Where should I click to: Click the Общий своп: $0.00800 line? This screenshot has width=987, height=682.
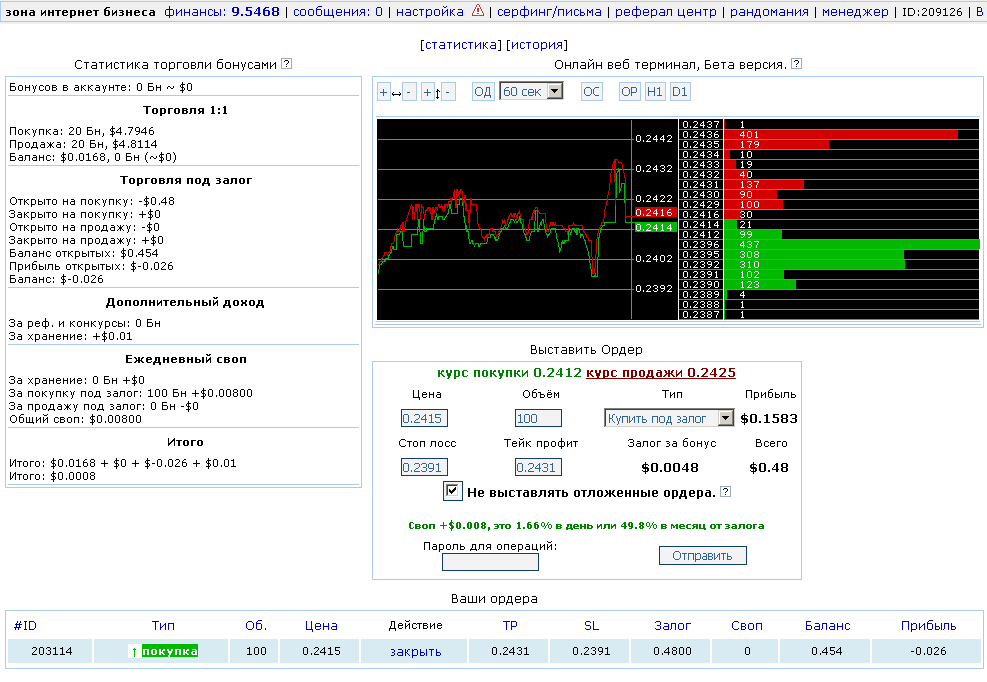[x=75, y=419]
